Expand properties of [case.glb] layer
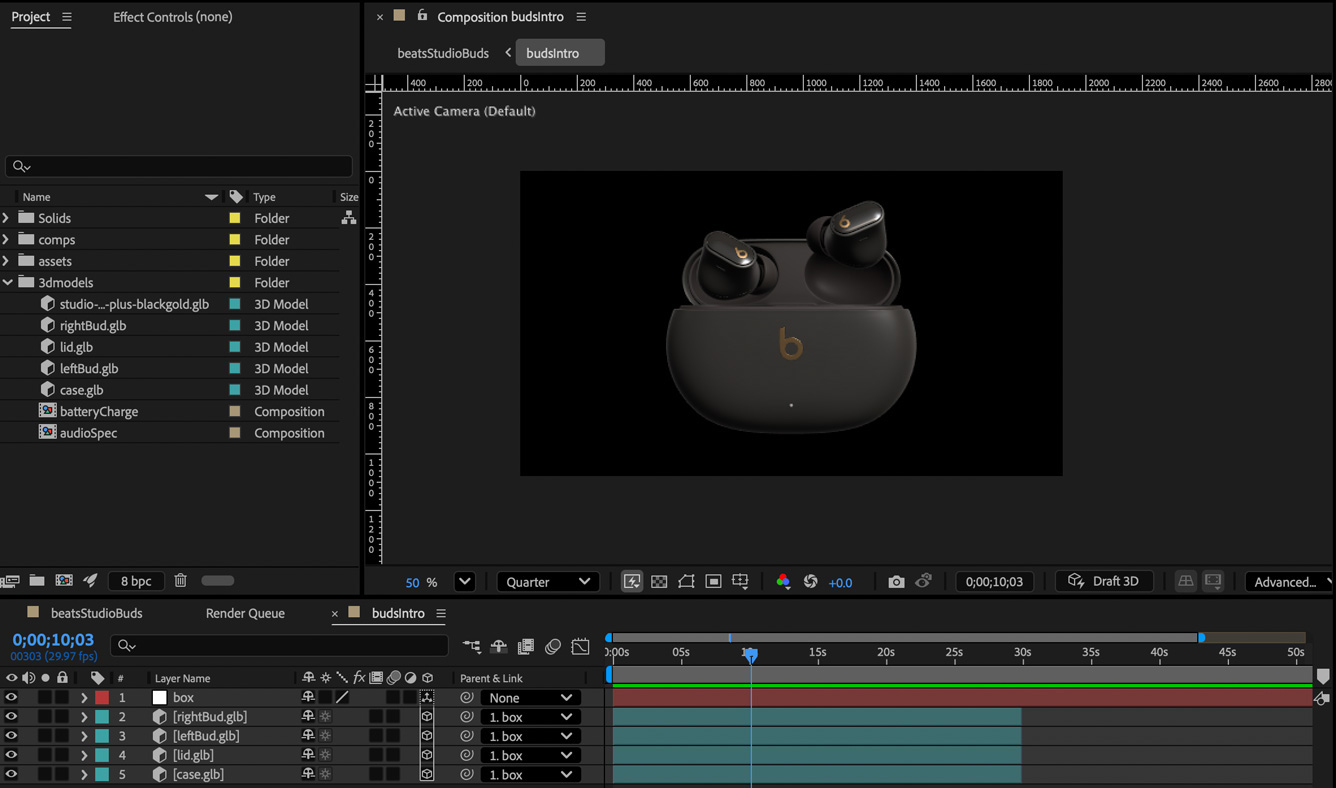Viewport: 1336px width, 788px height. click(x=84, y=774)
